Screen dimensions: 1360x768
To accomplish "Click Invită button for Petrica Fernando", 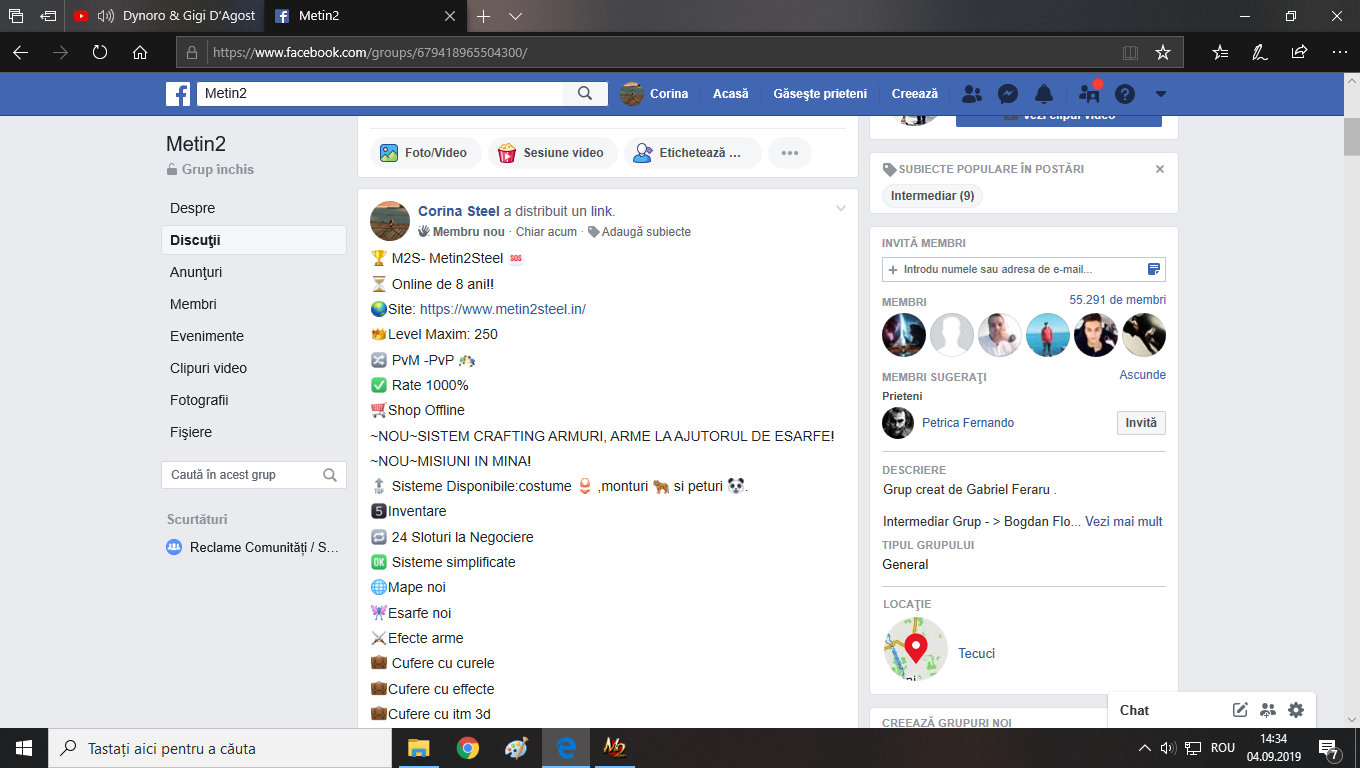I will coord(1141,423).
